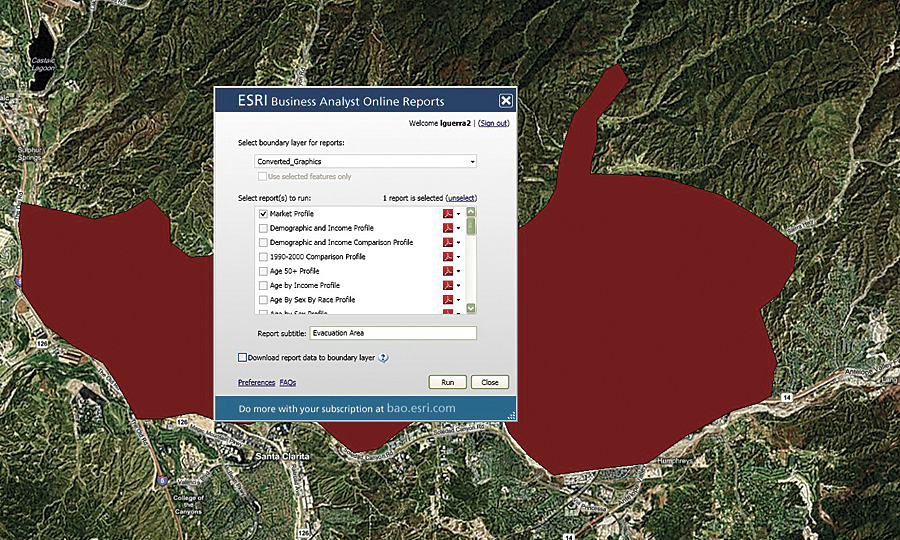
Task: Click the Welcome lguerra2 user text
Action: pos(439,123)
